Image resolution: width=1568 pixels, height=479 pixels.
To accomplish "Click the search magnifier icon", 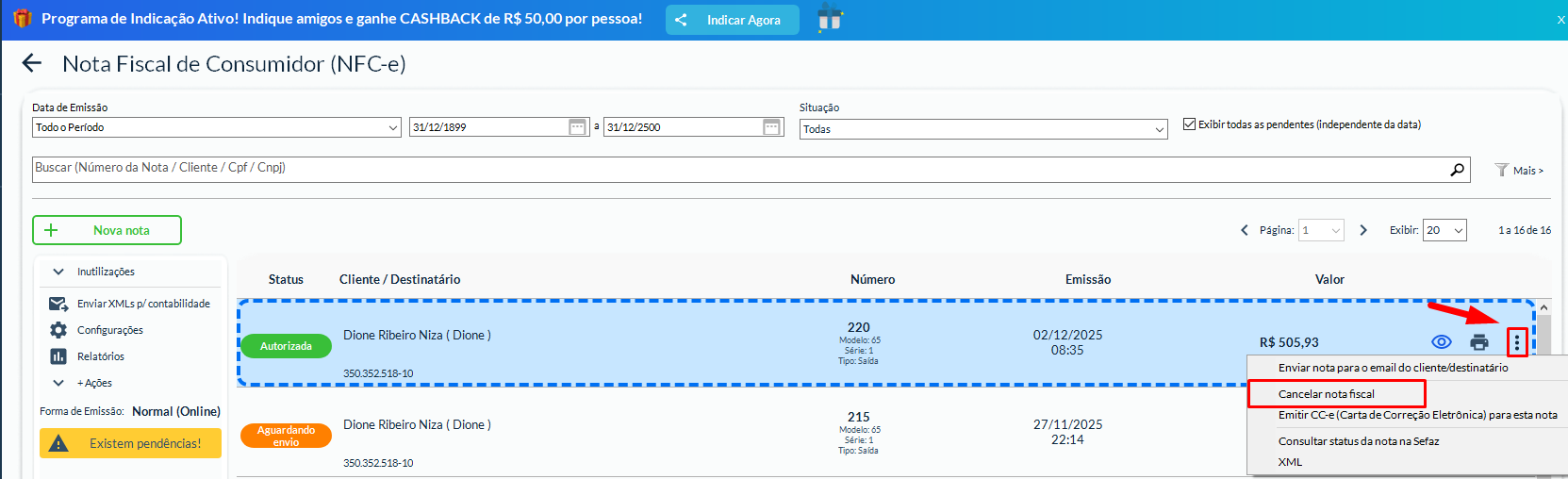I will tap(1457, 170).
